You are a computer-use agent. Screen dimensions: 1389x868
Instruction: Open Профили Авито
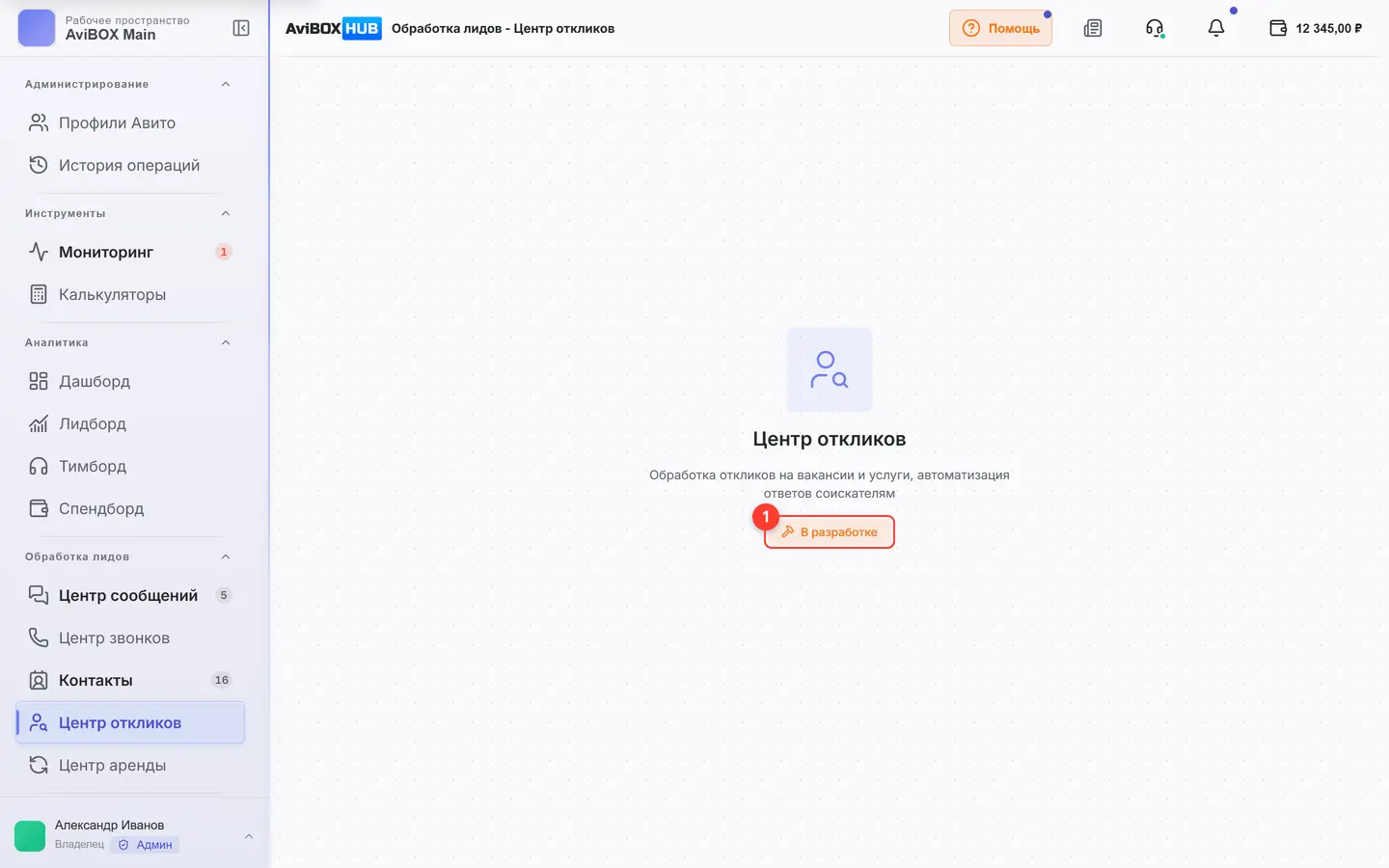tap(130, 122)
